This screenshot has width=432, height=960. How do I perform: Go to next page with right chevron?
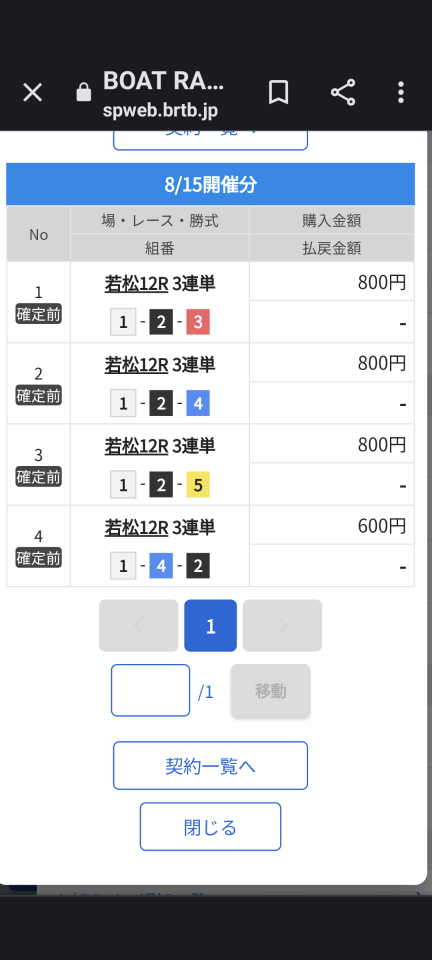pos(282,625)
